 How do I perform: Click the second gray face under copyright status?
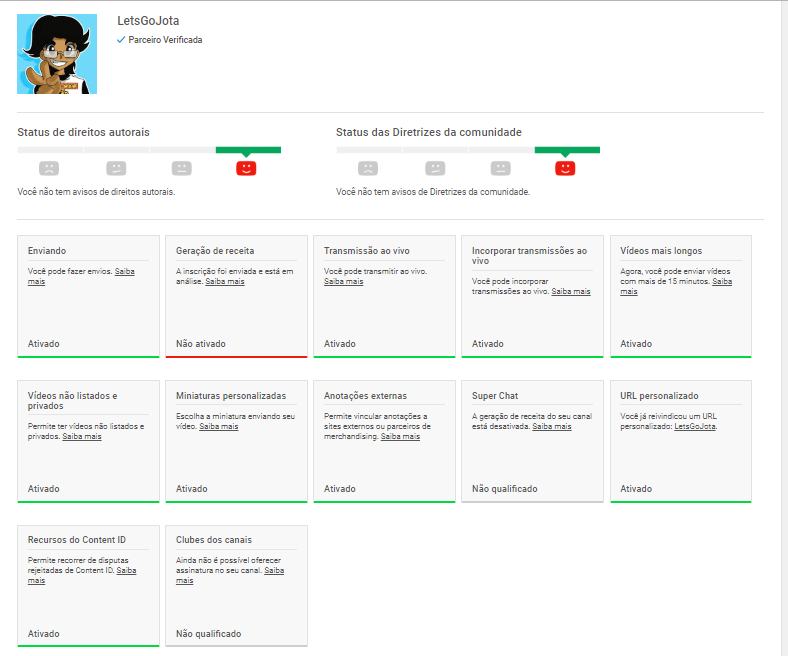(116, 168)
